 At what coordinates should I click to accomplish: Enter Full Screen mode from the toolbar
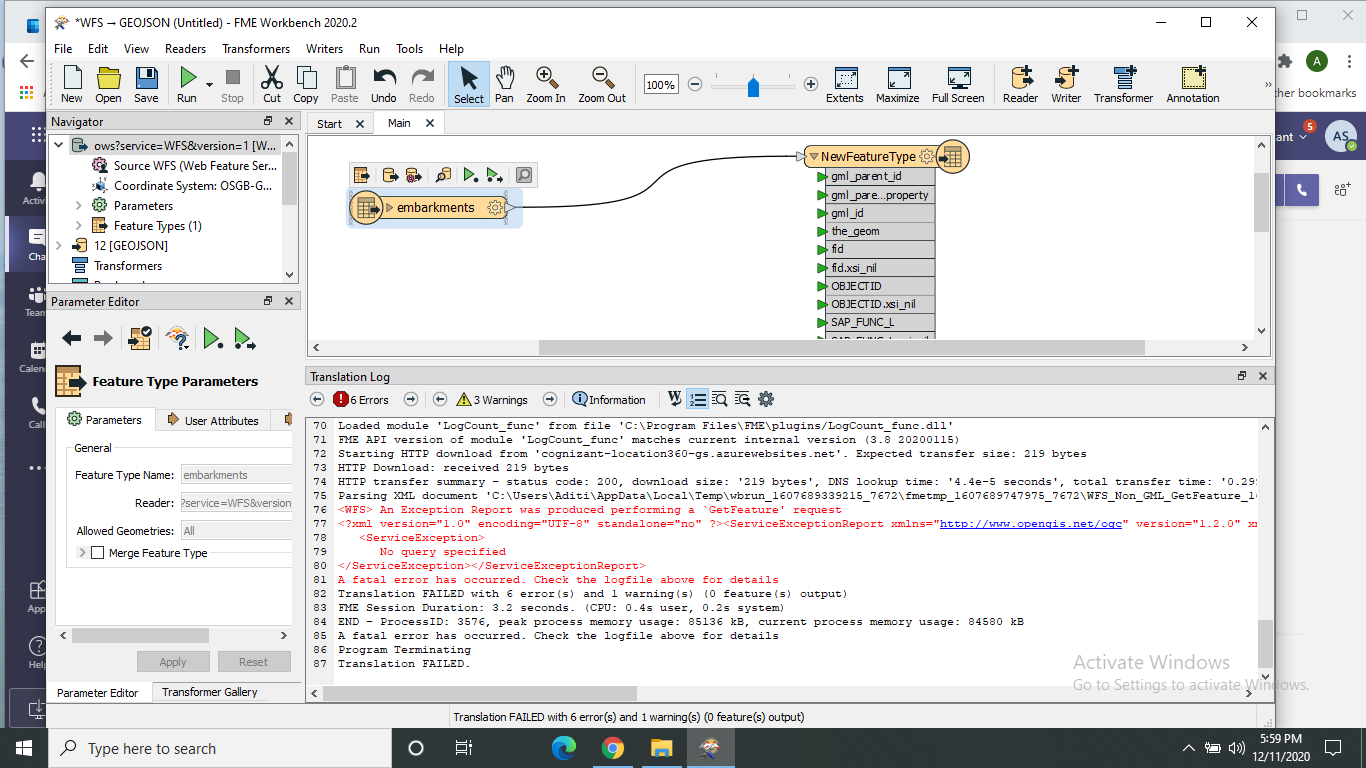(x=958, y=84)
